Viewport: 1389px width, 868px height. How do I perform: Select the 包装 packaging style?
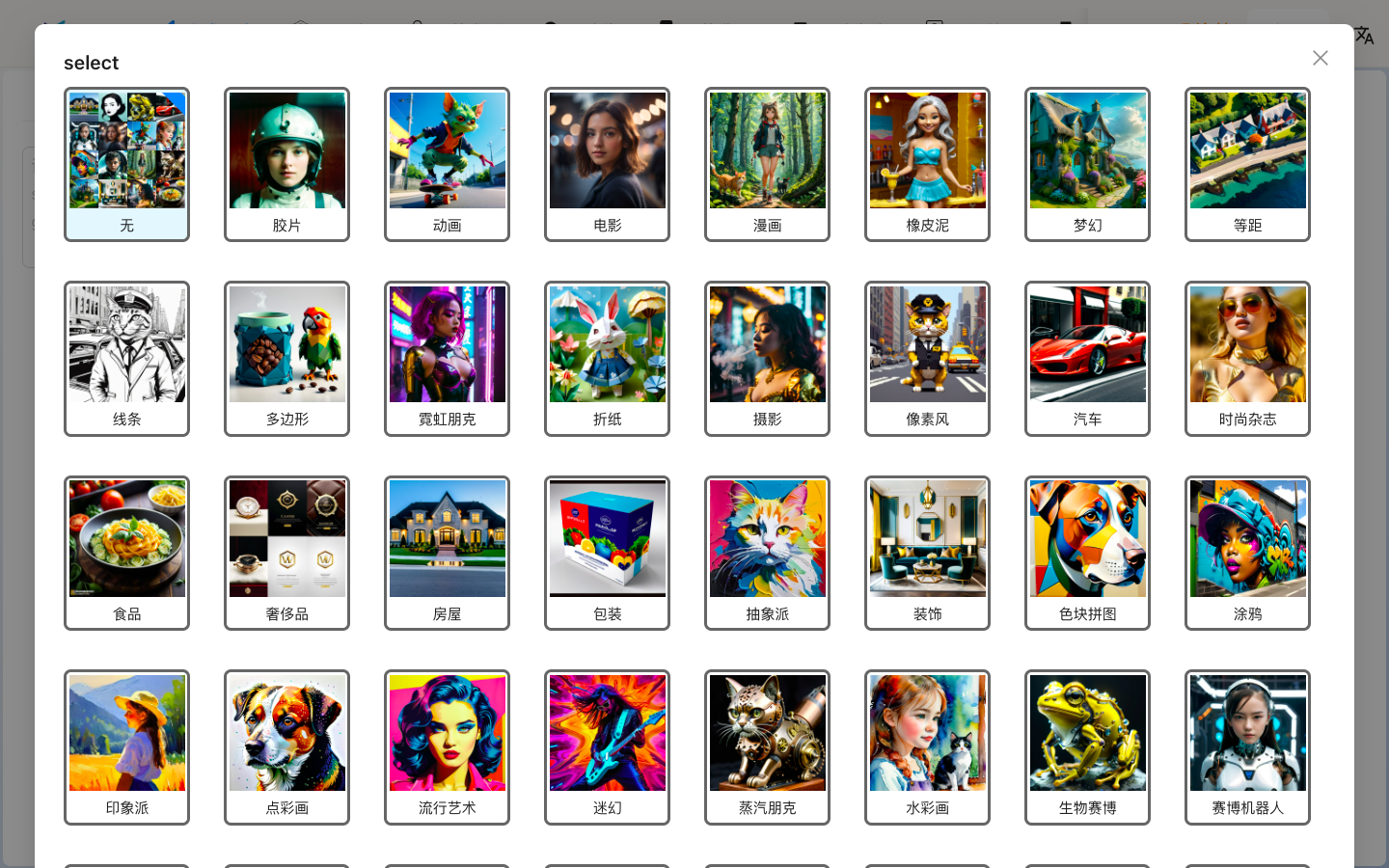607,553
